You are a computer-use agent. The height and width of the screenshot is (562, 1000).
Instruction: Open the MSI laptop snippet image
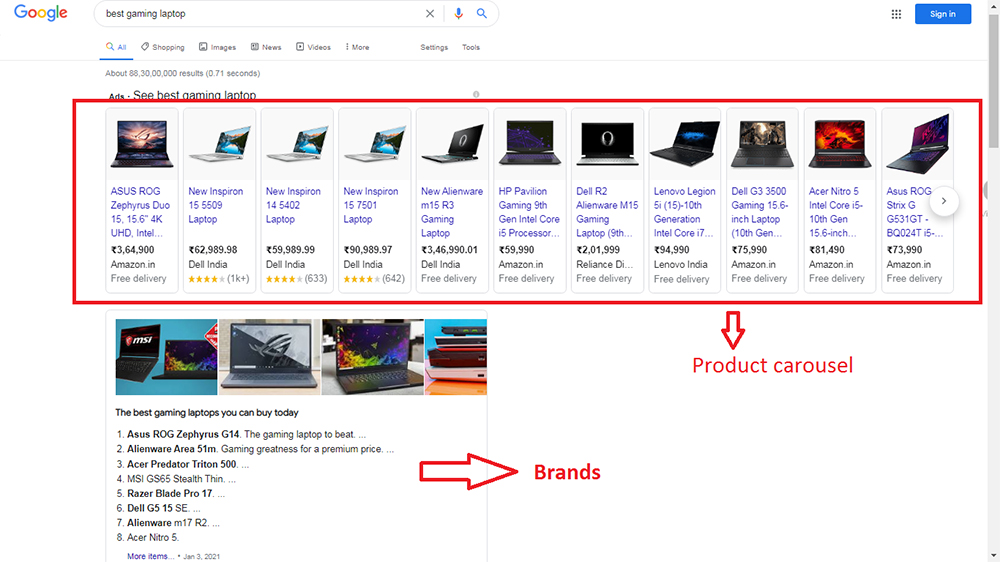tap(166, 357)
